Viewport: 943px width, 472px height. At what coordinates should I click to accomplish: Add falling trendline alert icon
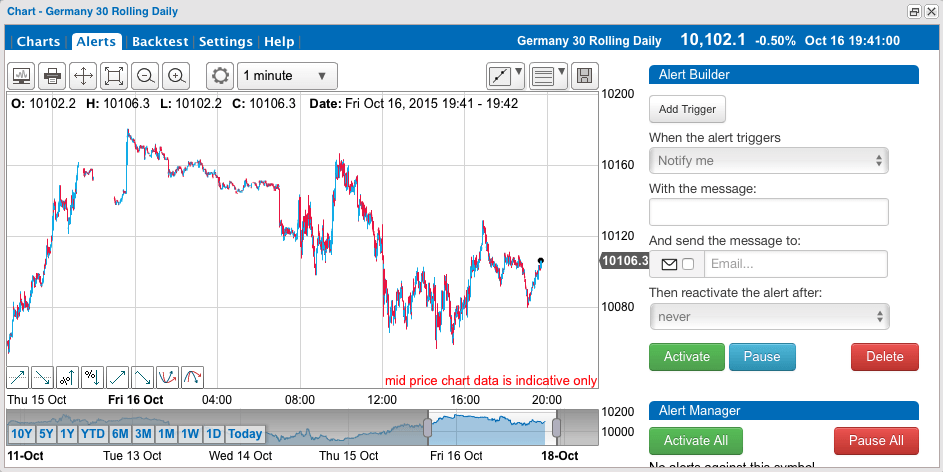[143, 378]
